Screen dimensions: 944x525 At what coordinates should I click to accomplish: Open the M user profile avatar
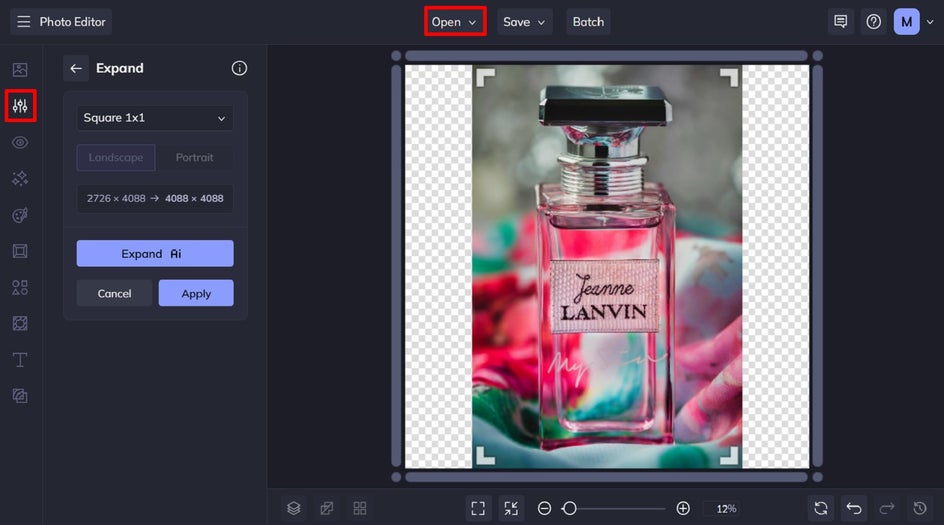[906, 22]
